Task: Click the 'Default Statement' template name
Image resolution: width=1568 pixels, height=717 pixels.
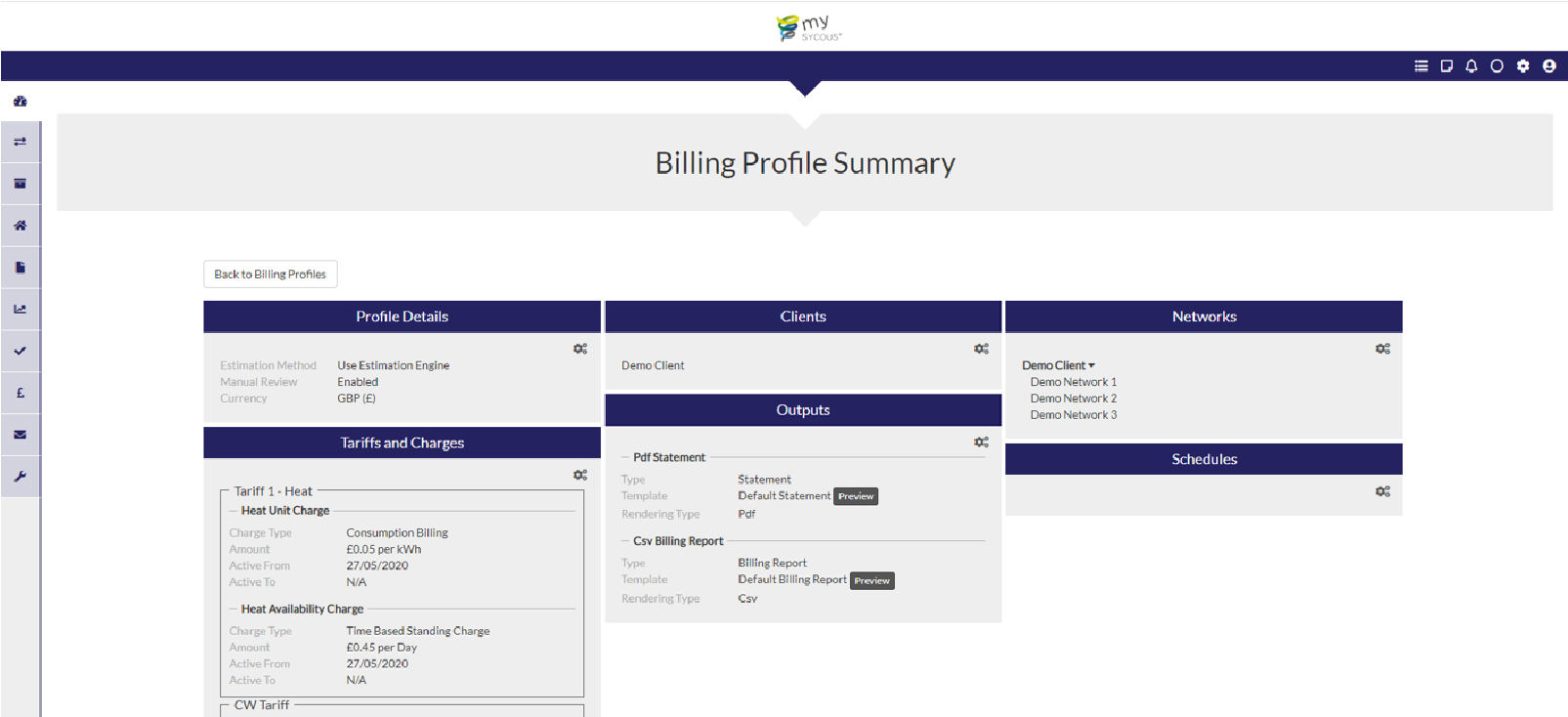Action: click(x=784, y=496)
